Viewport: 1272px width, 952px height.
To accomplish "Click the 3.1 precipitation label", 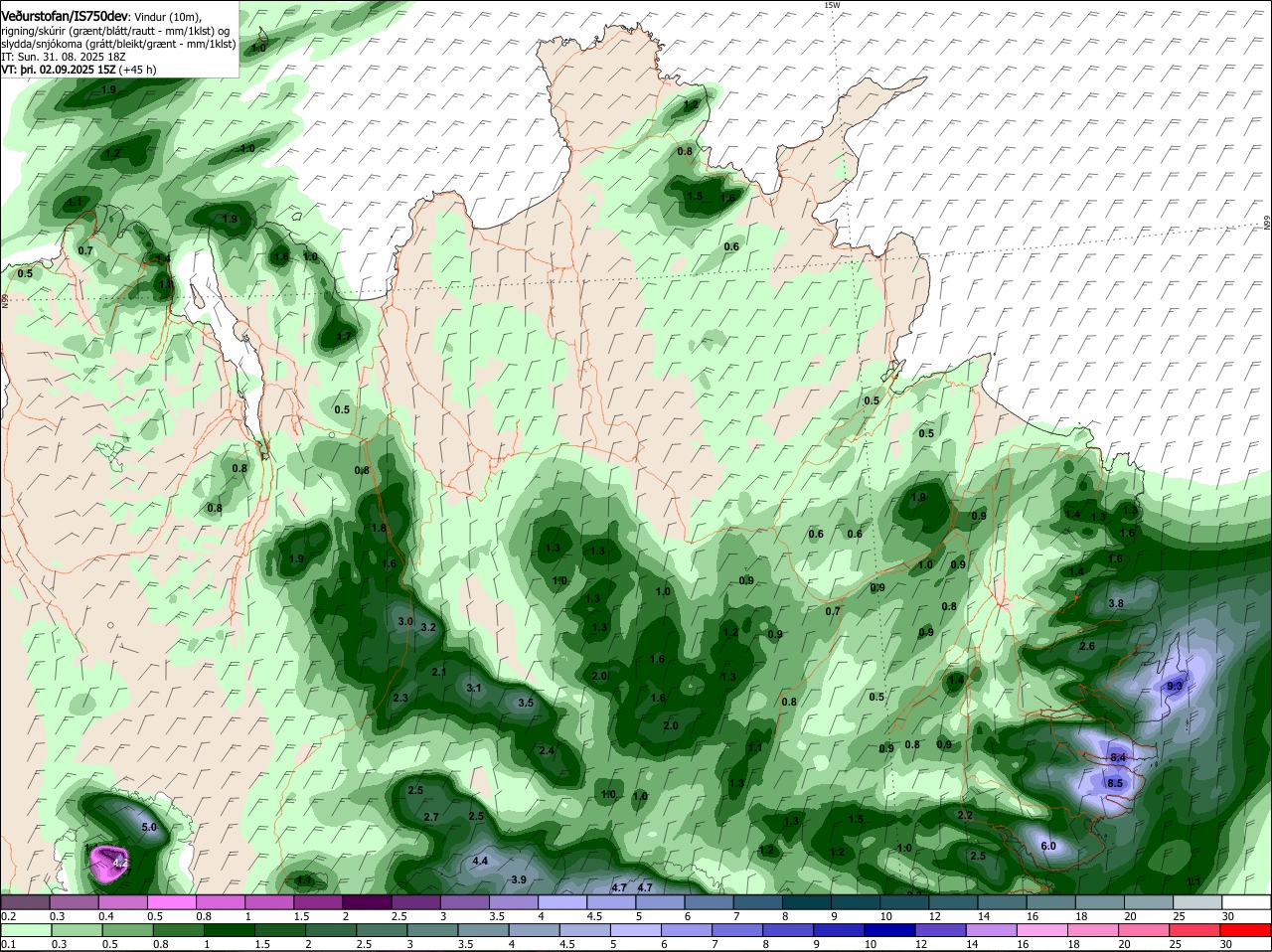I will pyautogui.click(x=474, y=688).
